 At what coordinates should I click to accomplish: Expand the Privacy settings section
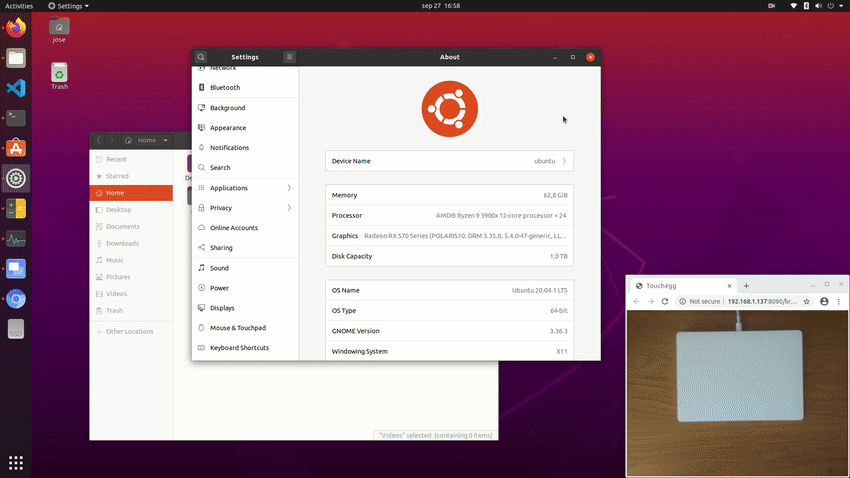point(245,208)
